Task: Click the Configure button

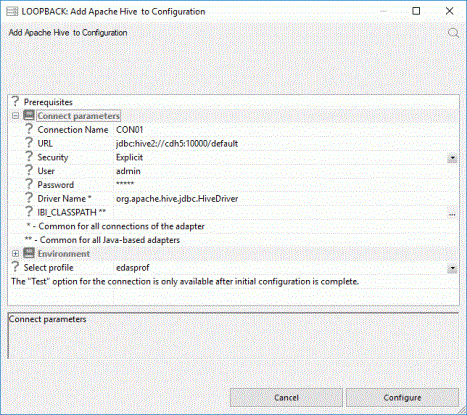Action: point(402,398)
